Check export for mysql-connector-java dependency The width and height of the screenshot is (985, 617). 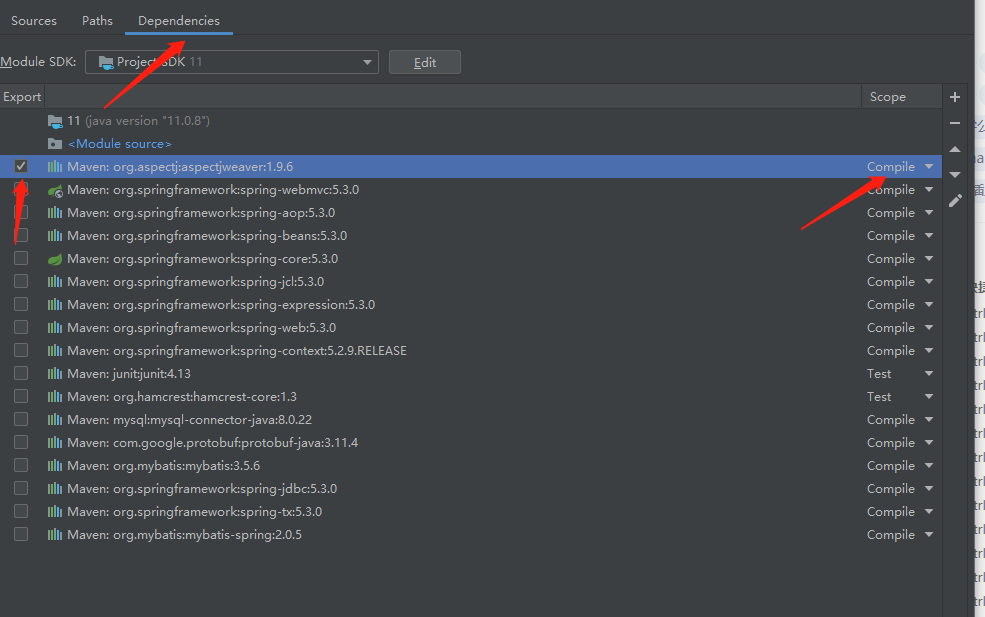coord(21,419)
